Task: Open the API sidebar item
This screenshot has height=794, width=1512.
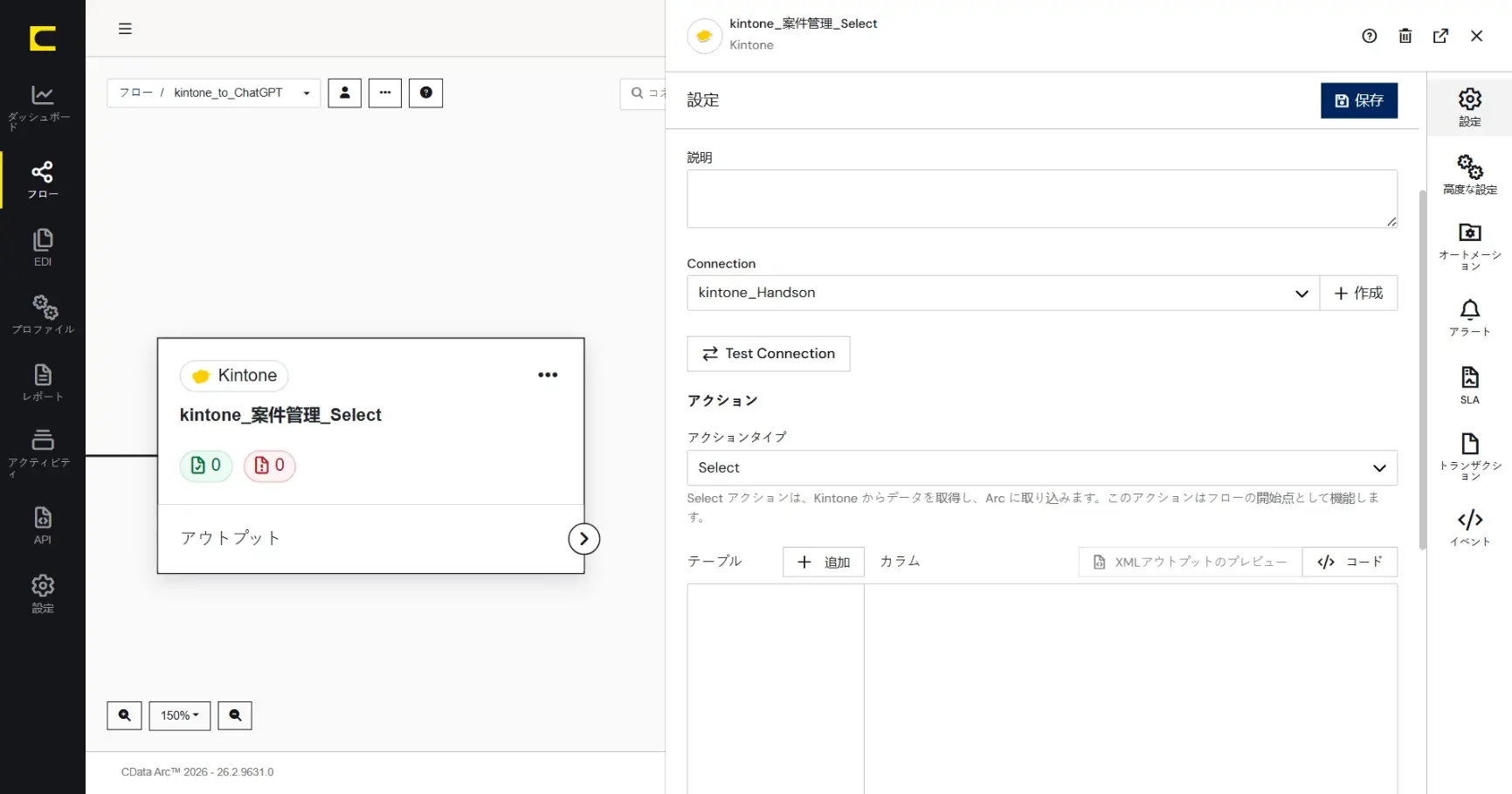Action: pyautogui.click(x=42, y=526)
